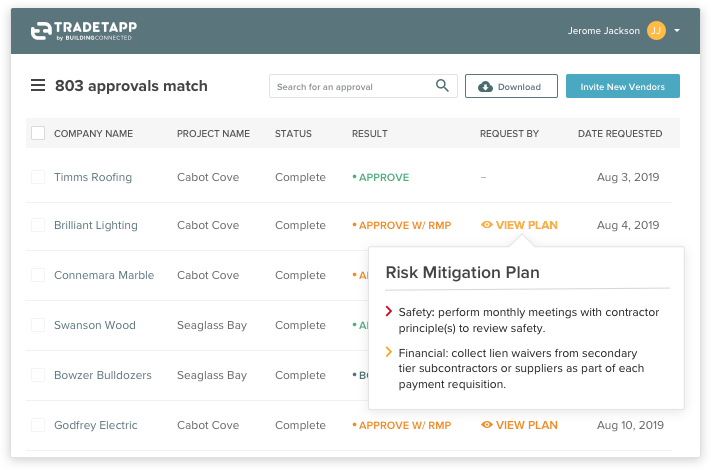Sort by Company Name column header
This screenshot has height=470, width=711.
pyautogui.click(x=93, y=133)
